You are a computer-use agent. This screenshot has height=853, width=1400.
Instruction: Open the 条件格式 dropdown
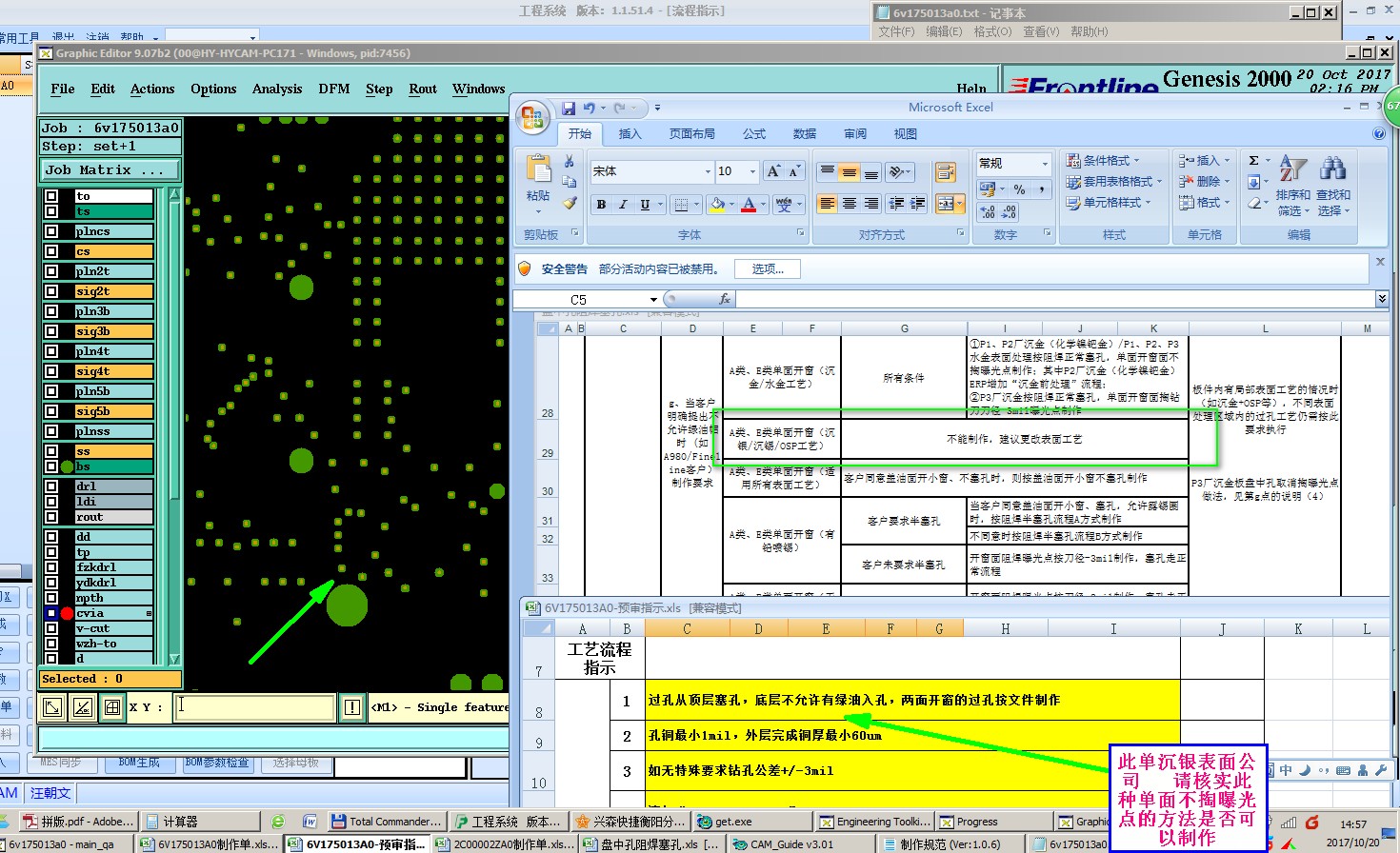pos(1103,161)
